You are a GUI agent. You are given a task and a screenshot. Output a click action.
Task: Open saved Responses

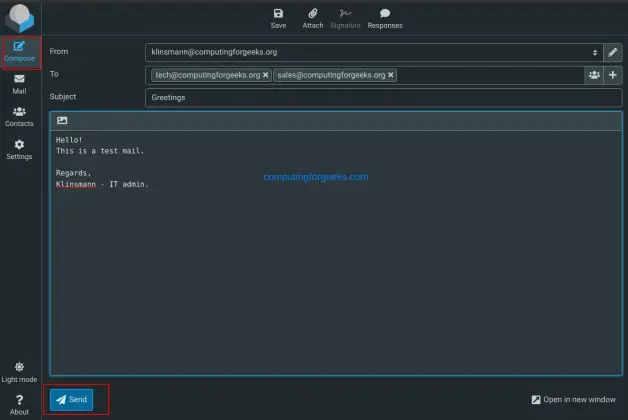coord(384,17)
